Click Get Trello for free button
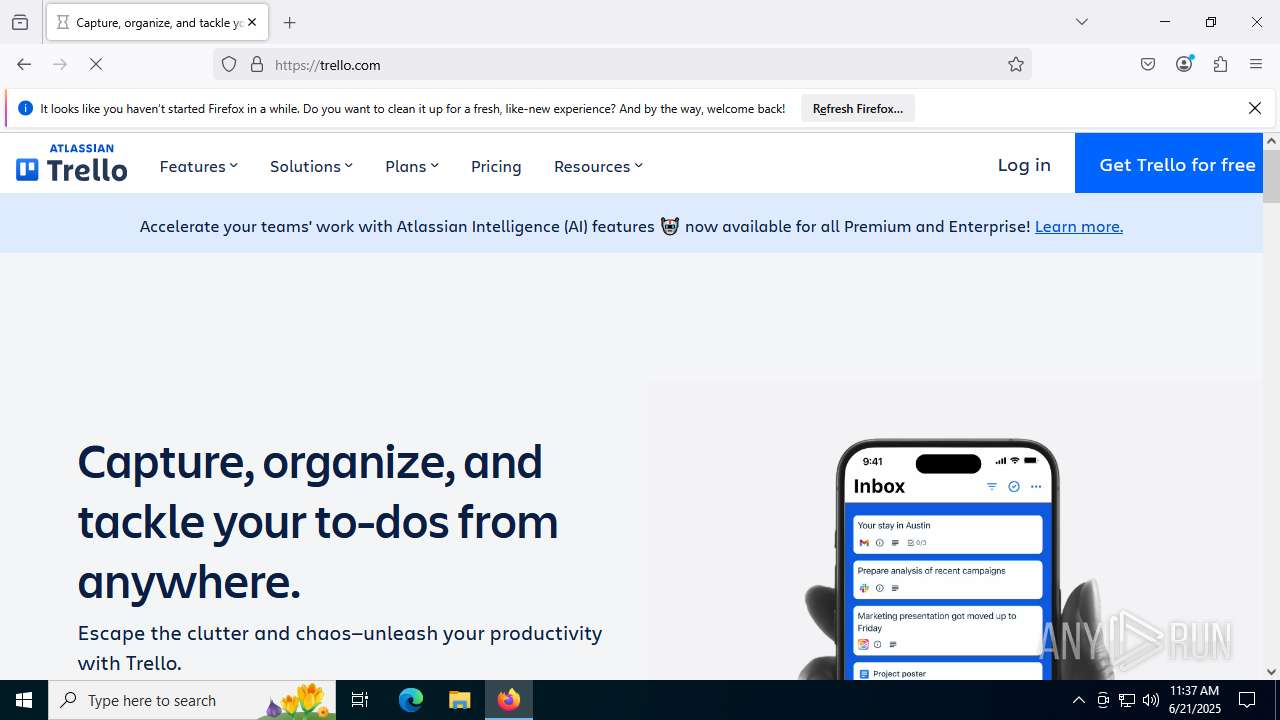 pos(1169,163)
